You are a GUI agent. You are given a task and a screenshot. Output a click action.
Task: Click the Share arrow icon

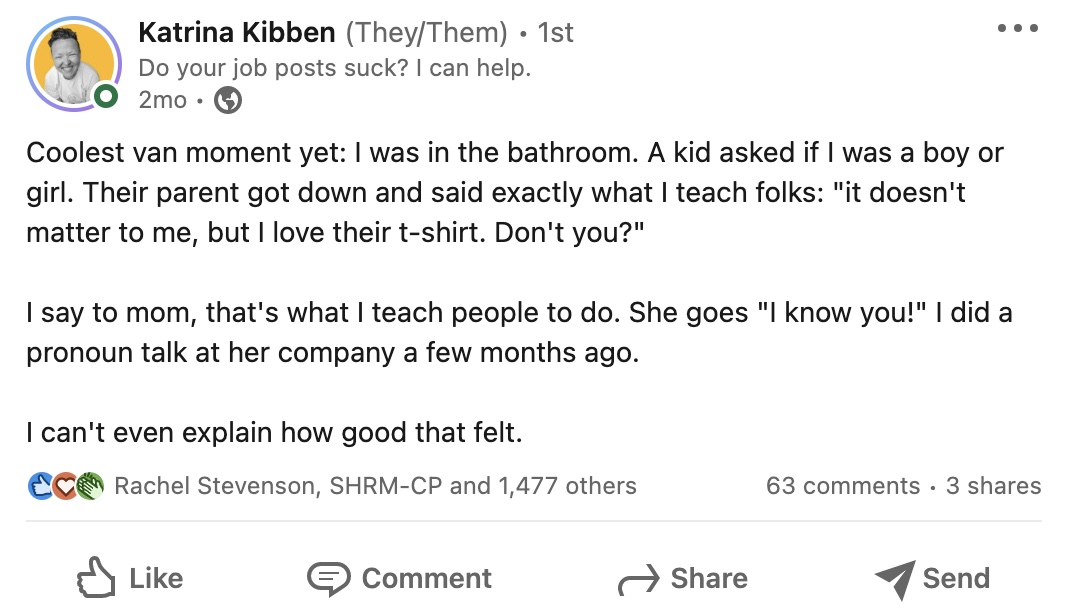637,578
